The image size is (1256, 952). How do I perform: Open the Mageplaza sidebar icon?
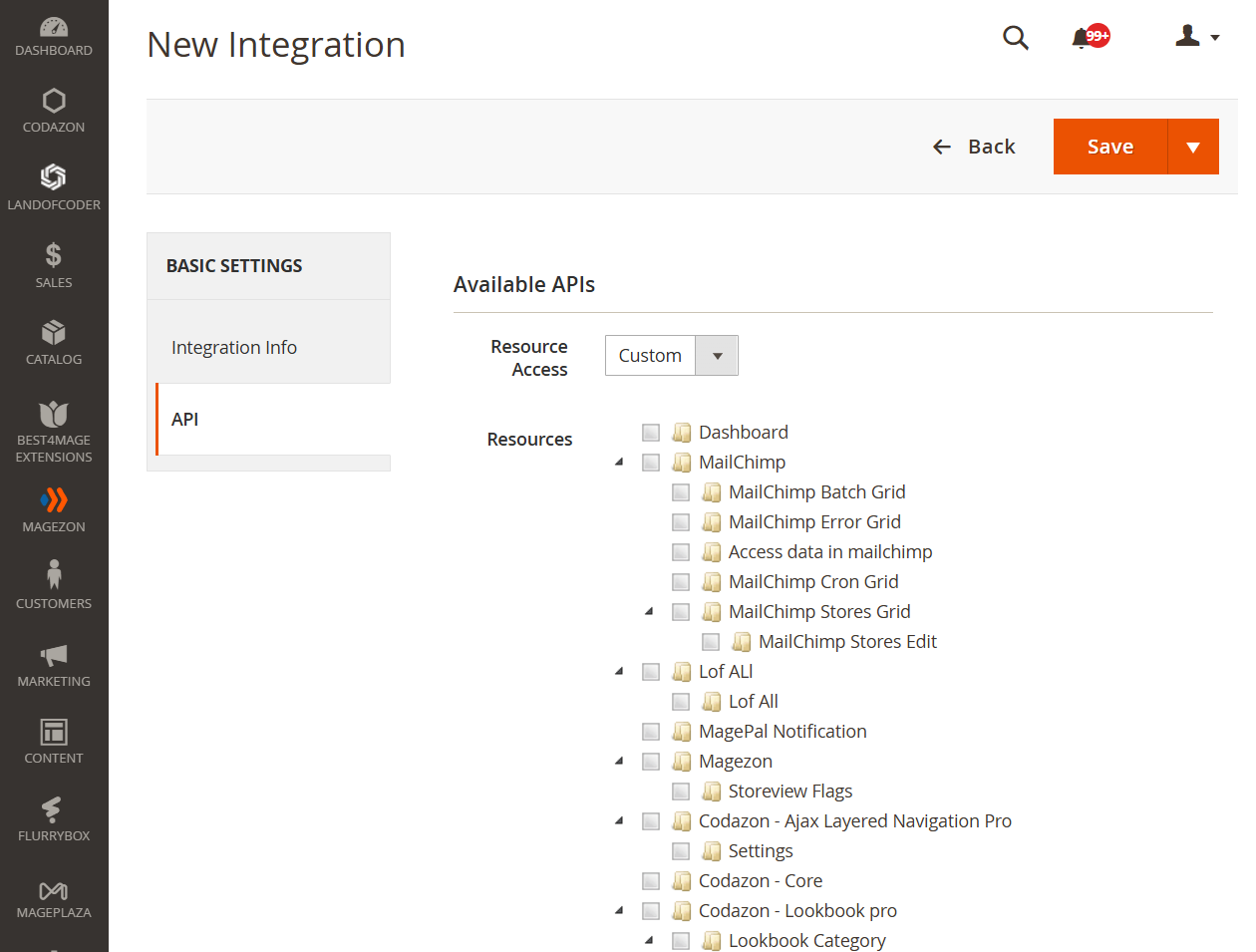(x=54, y=890)
